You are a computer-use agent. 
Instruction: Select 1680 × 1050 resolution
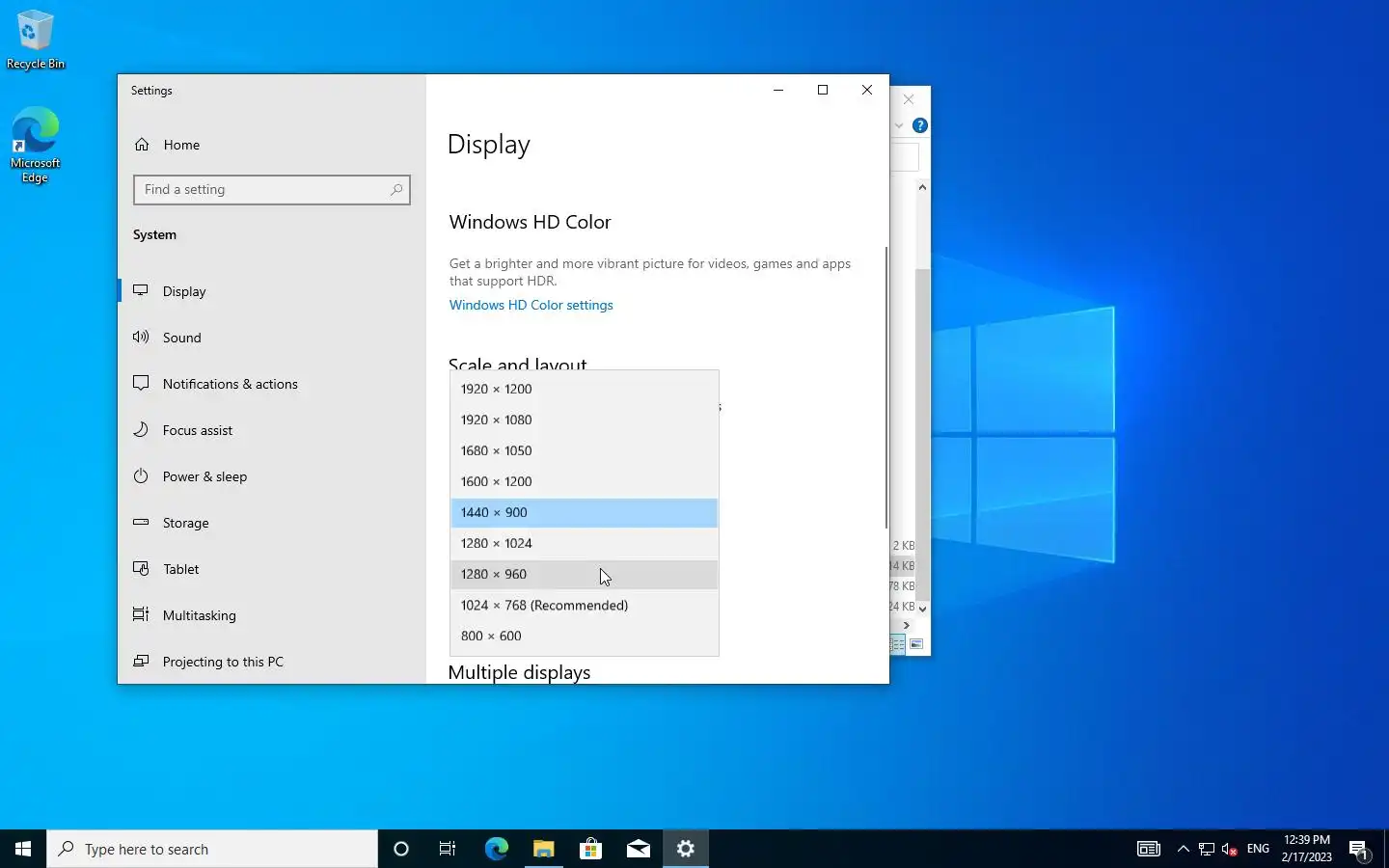tap(584, 450)
